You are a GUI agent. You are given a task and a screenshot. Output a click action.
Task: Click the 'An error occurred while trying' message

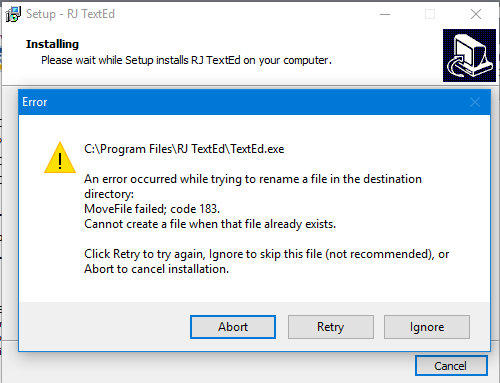tap(253, 186)
